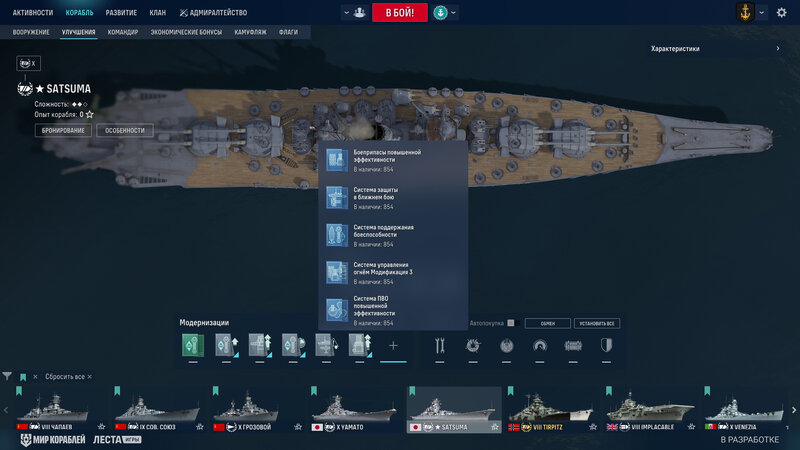The width and height of the screenshot is (800, 450).
Task: Remove bookmark filter with X
Action: point(35,377)
